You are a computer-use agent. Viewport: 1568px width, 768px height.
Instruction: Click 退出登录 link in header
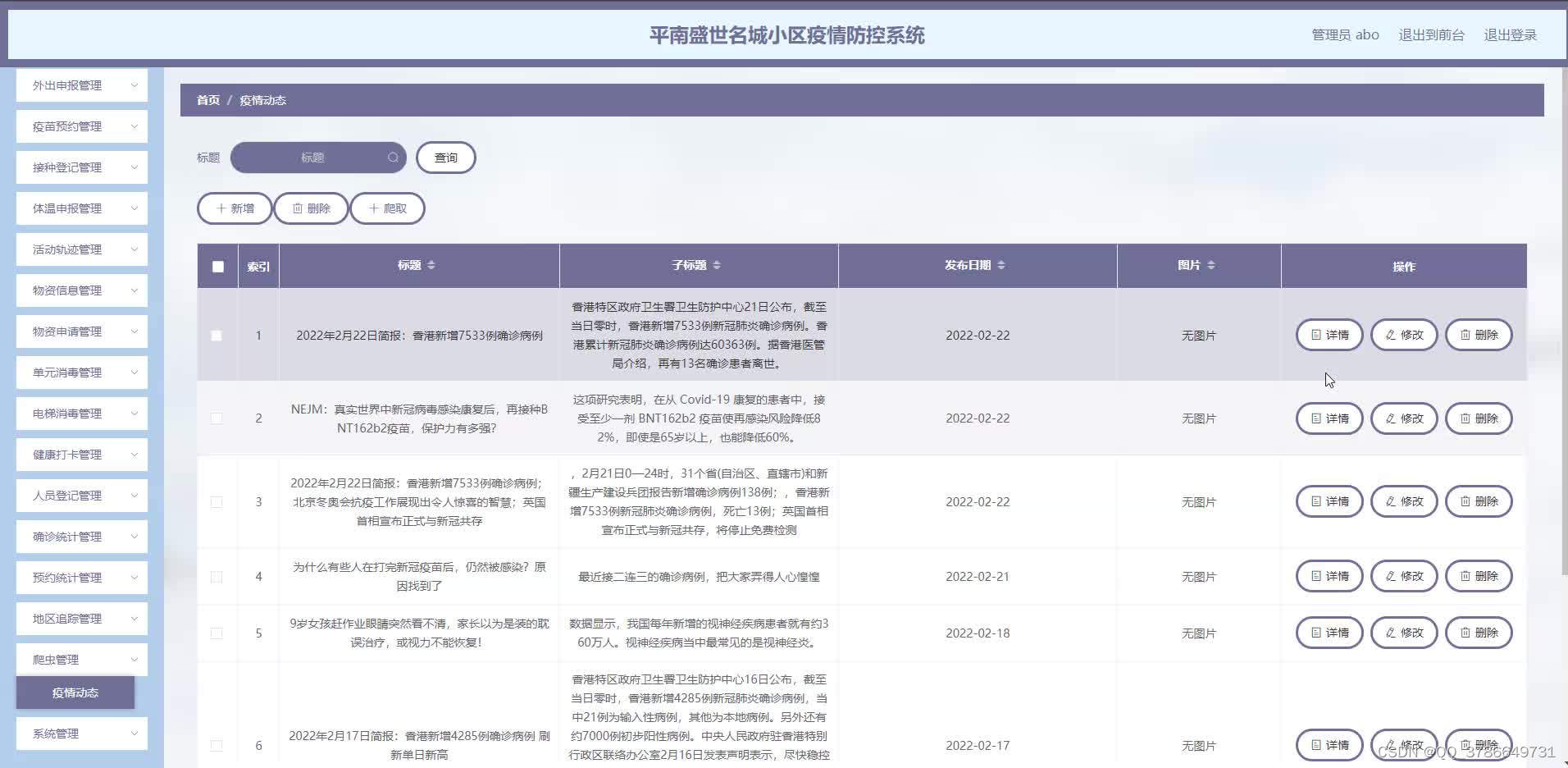coord(1510,34)
